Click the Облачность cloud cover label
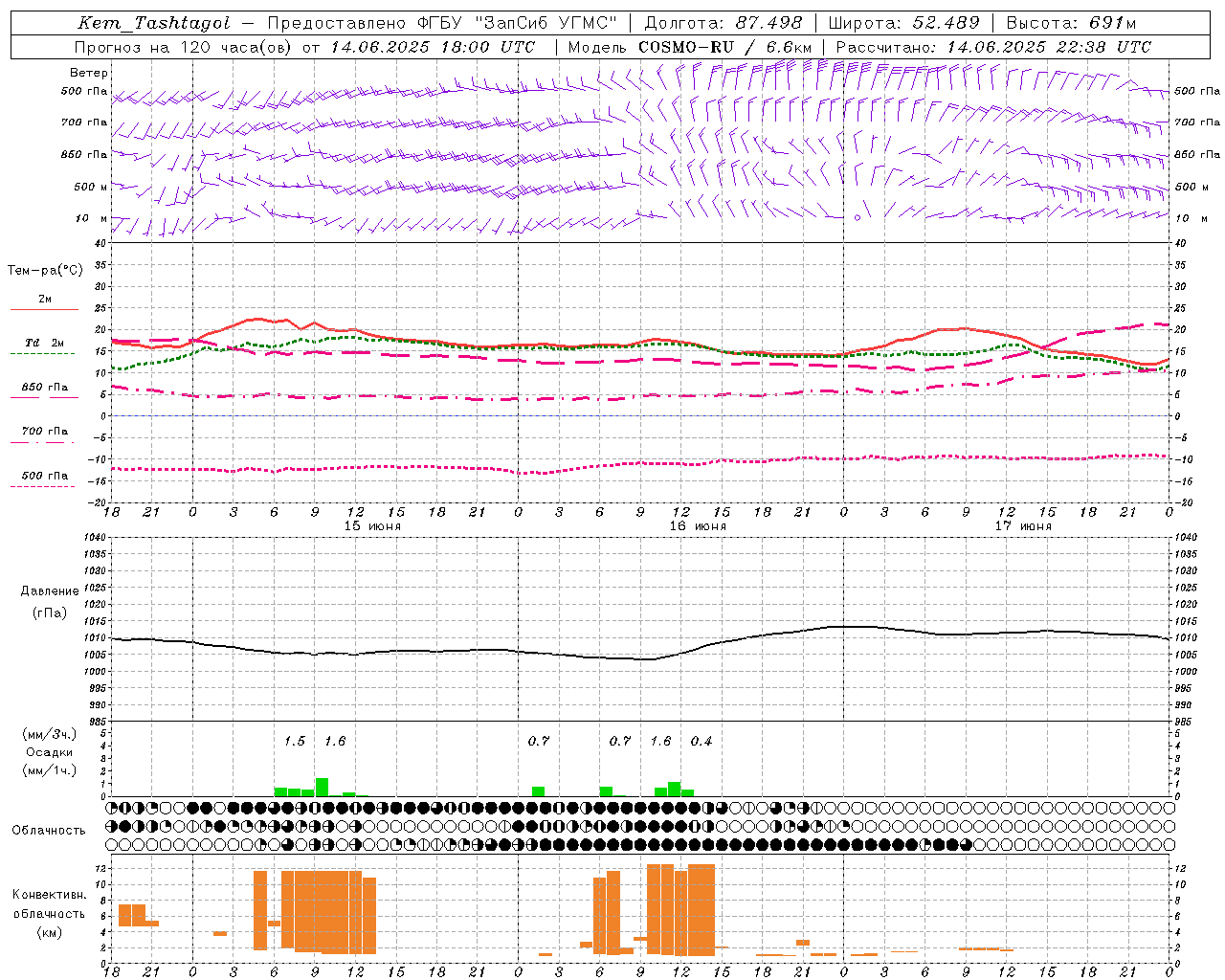 [x=49, y=830]
